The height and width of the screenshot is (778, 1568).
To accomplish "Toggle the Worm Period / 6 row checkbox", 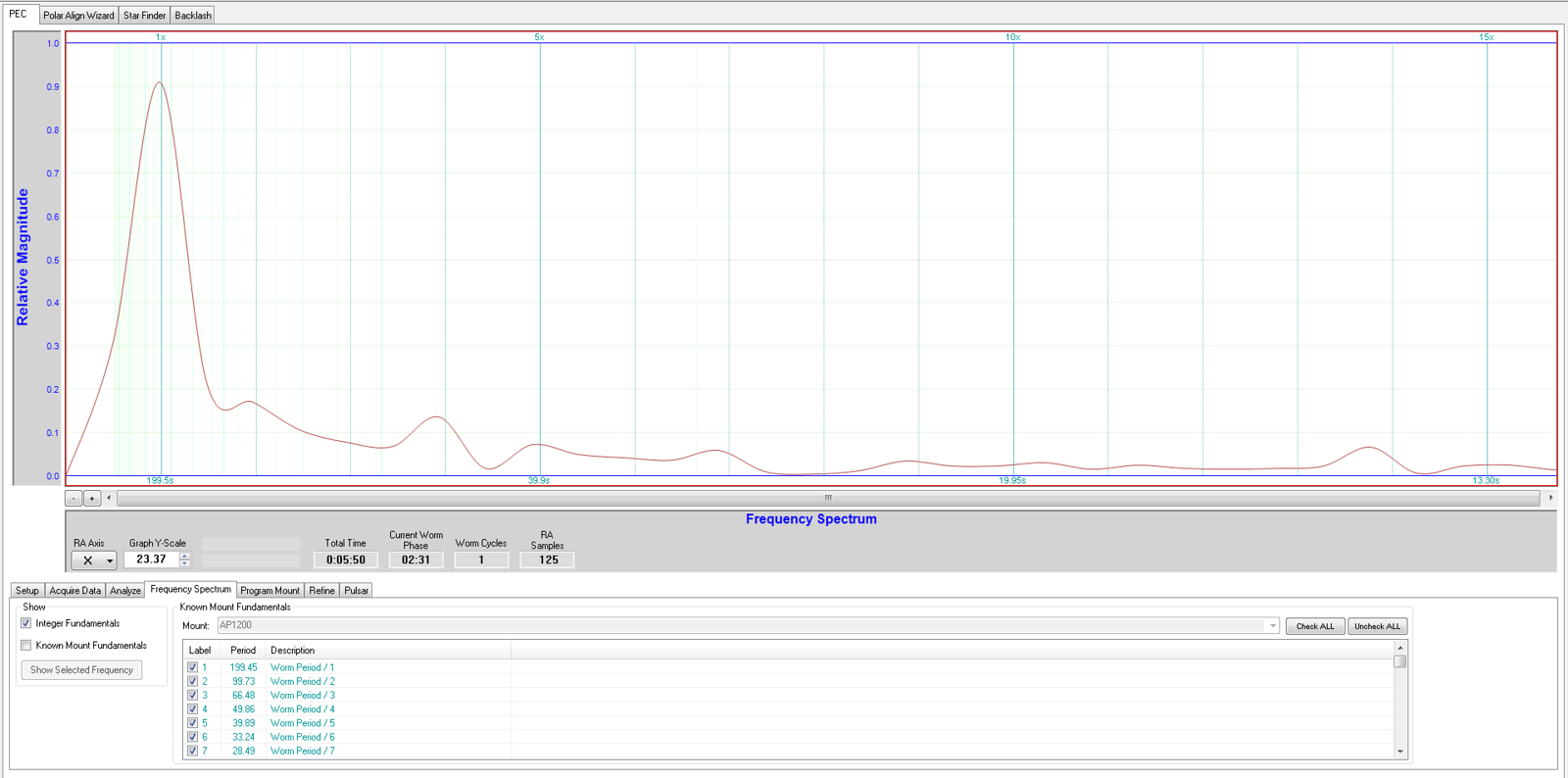I will coord(192,737).
